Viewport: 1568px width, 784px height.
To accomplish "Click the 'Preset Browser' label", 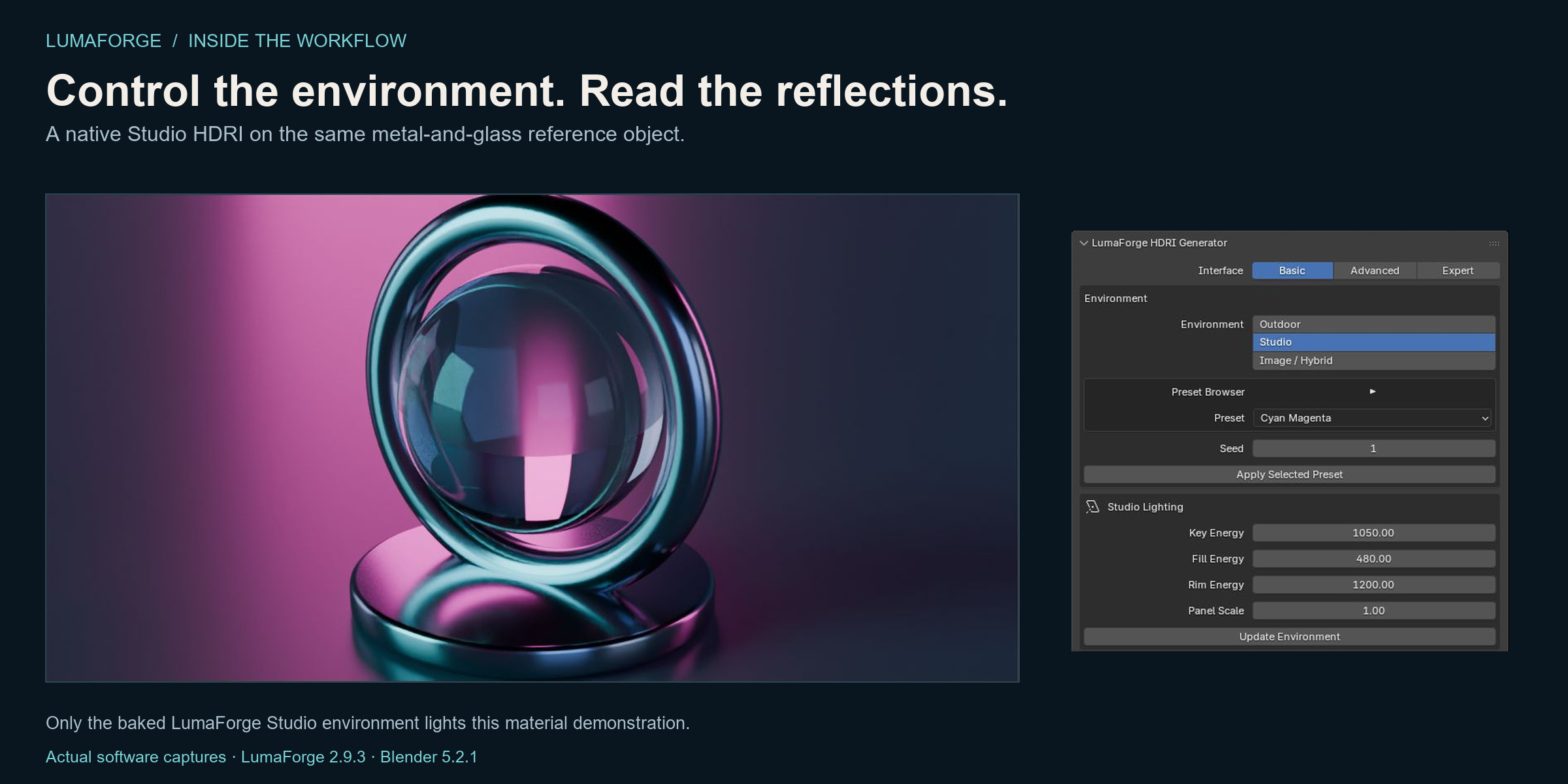I will click(x=1208, y=392).
